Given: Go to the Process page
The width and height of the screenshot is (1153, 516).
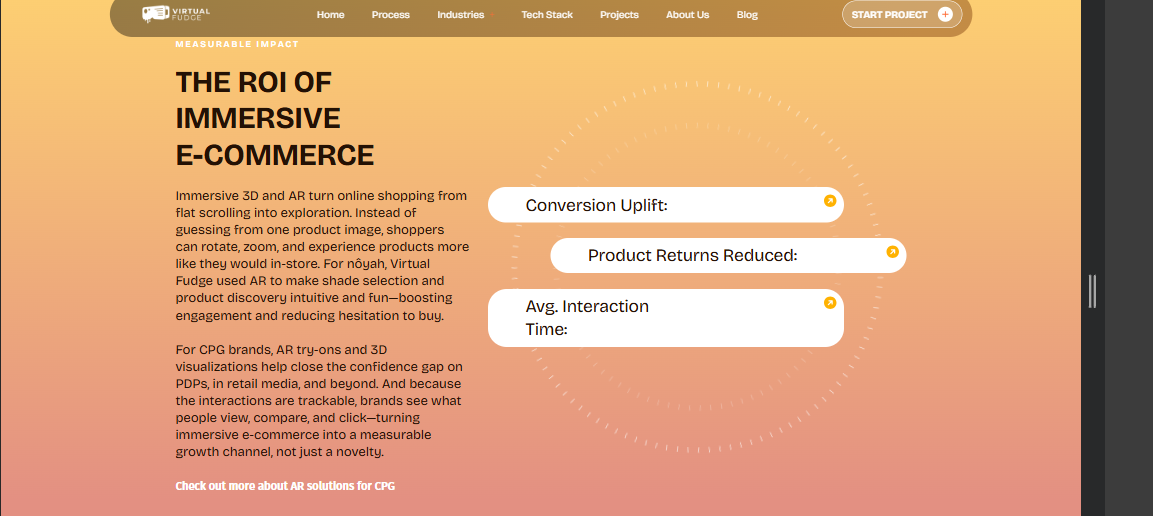Looking at the screenshot, I should (x=390, y=15).
